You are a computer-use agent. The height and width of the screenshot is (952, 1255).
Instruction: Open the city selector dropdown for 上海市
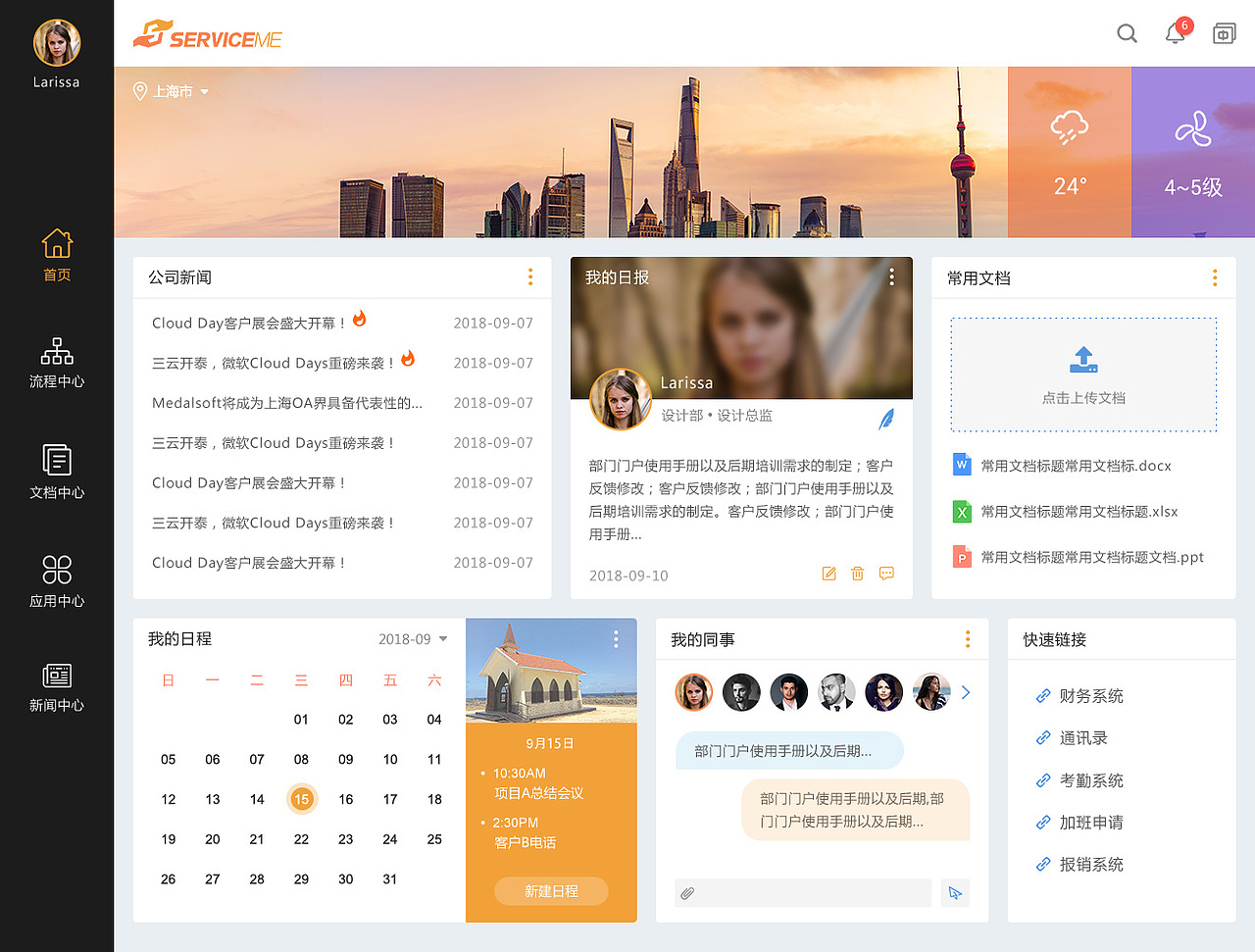point(203,91)
